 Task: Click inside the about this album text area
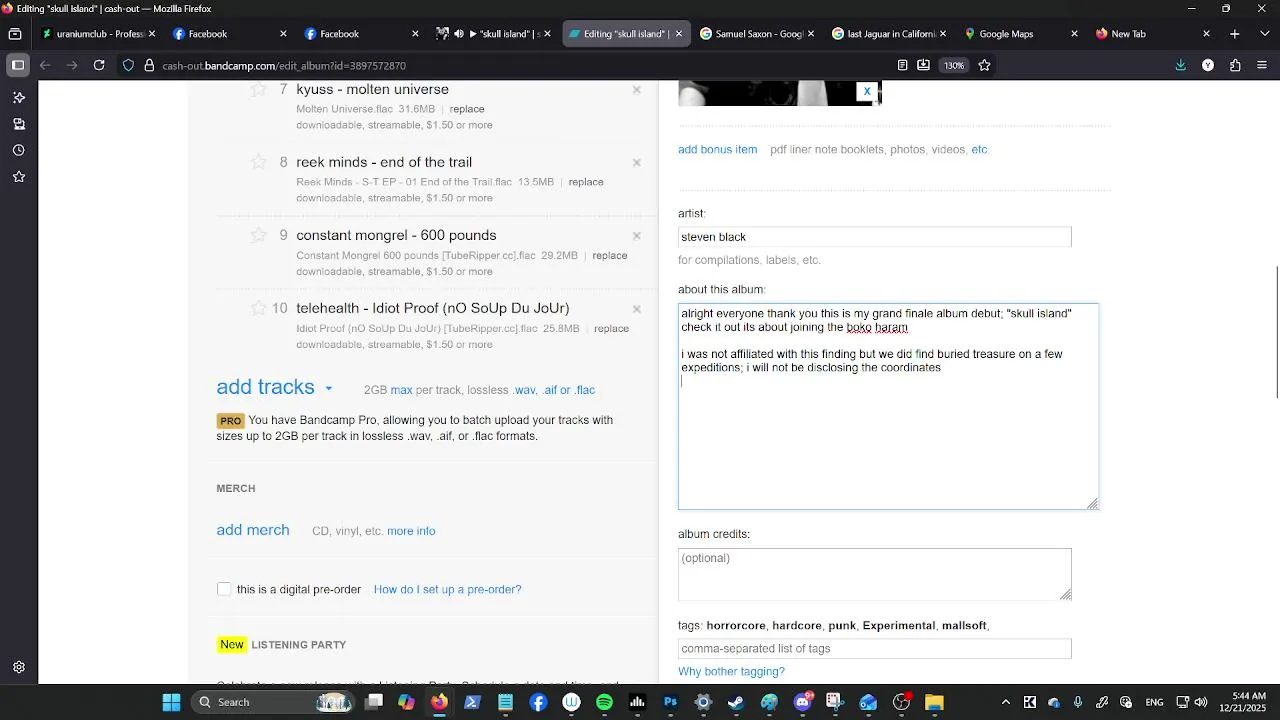click(888, 406)
